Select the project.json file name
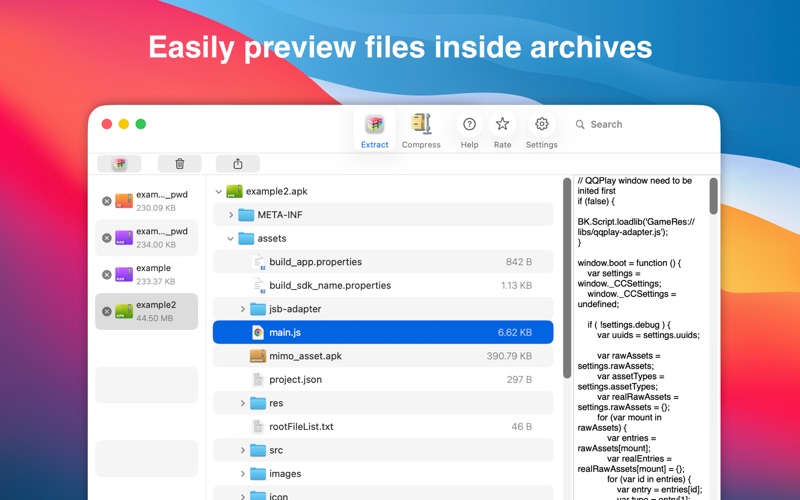Image resolution: width=800 pixels, height=500 pixels. tap(295, 379)
